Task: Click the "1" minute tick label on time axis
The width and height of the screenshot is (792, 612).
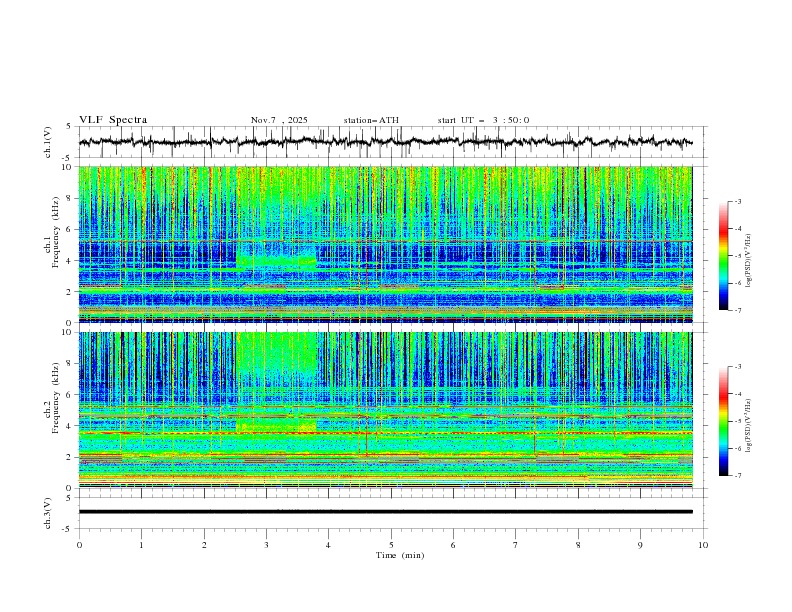Action: click(141, 545)
